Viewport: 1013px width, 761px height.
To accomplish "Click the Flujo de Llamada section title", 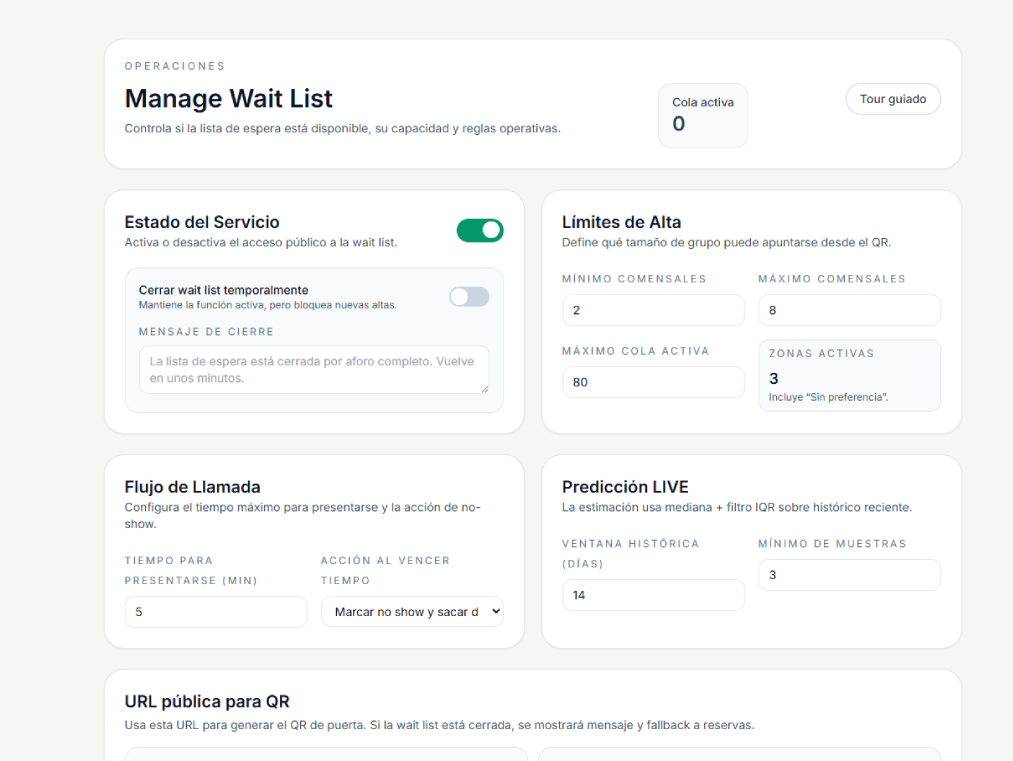I will (x=192, y=487).
